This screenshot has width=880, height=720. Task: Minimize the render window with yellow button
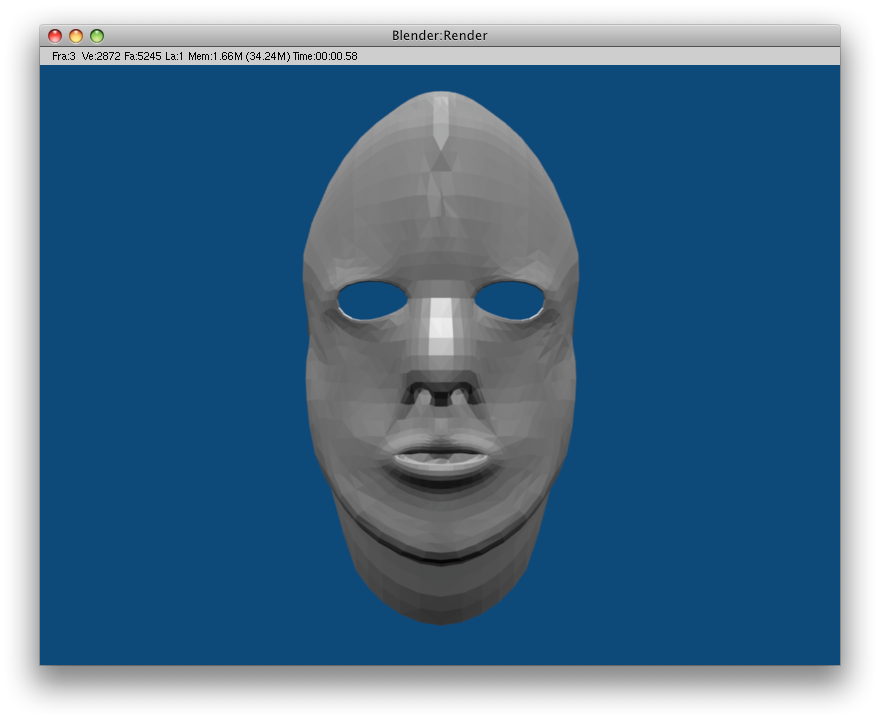(76, 36)
